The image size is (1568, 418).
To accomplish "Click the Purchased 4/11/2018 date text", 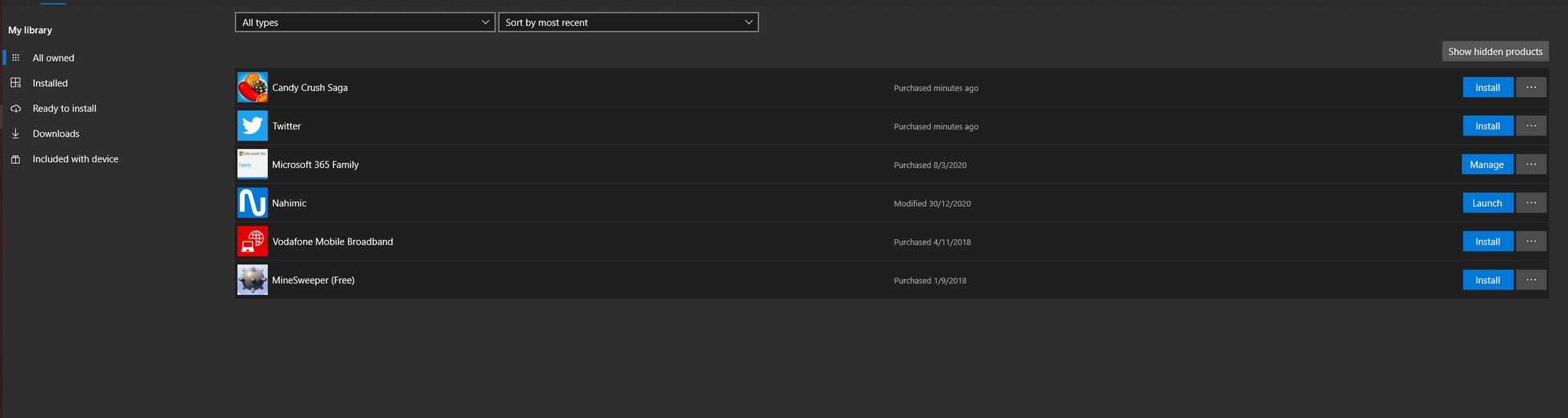I will coord(932,242).
